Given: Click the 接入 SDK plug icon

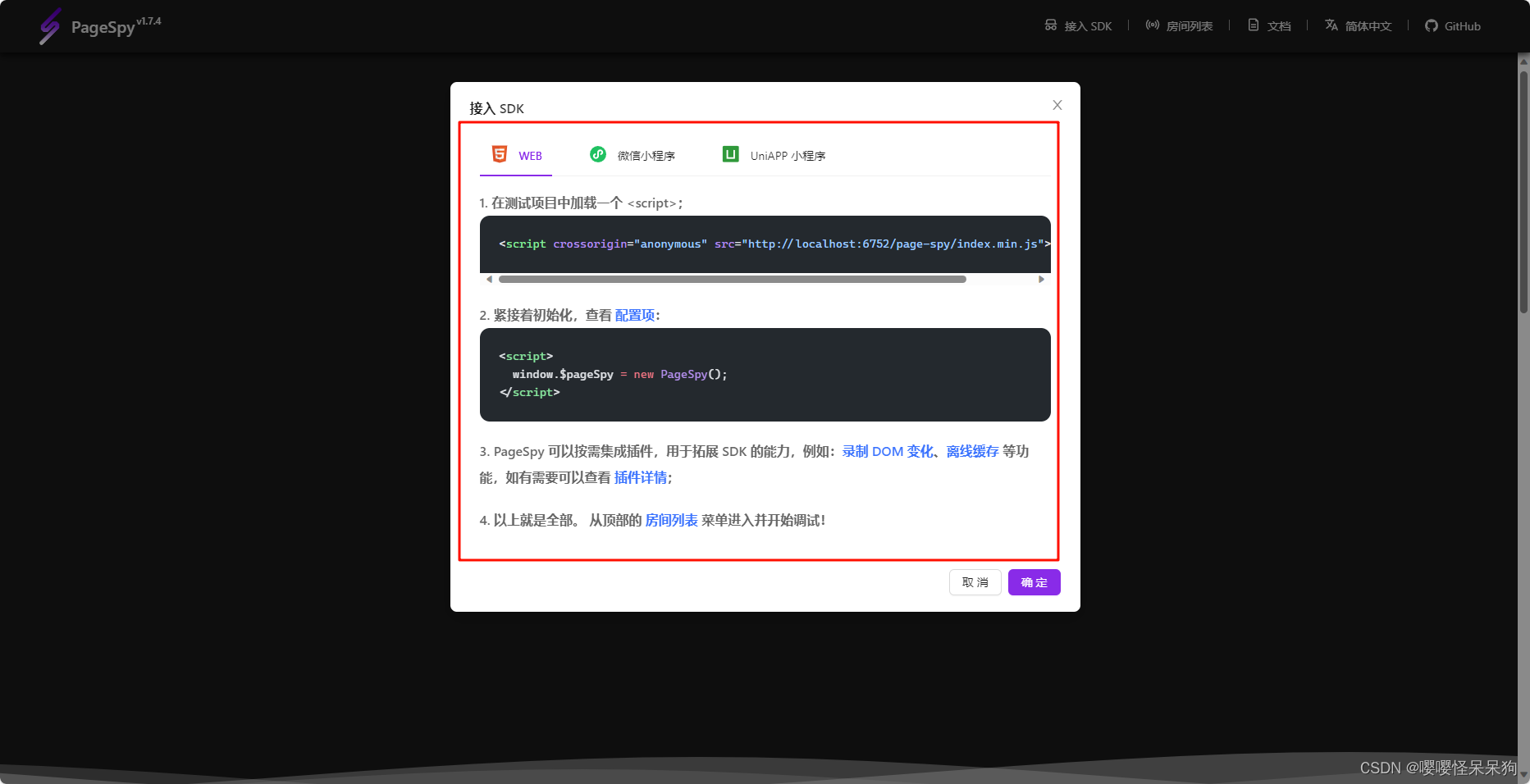Looking at the screenshot, I should [x=1050, y=25].
